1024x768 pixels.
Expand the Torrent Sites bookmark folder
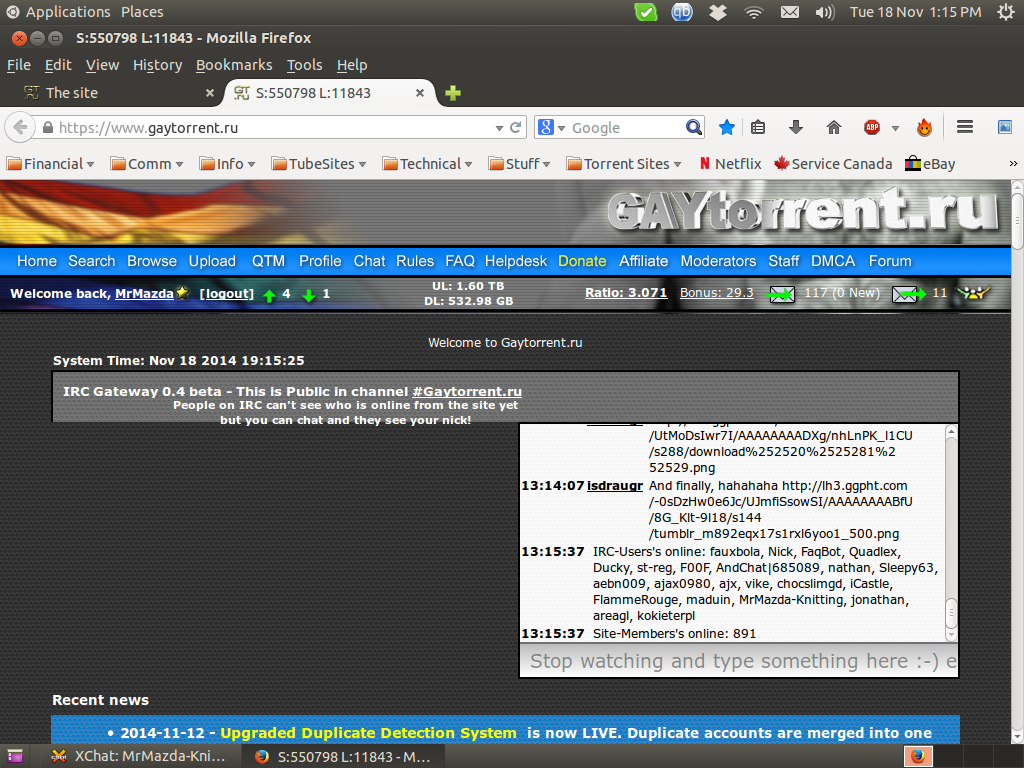point(624,164)
